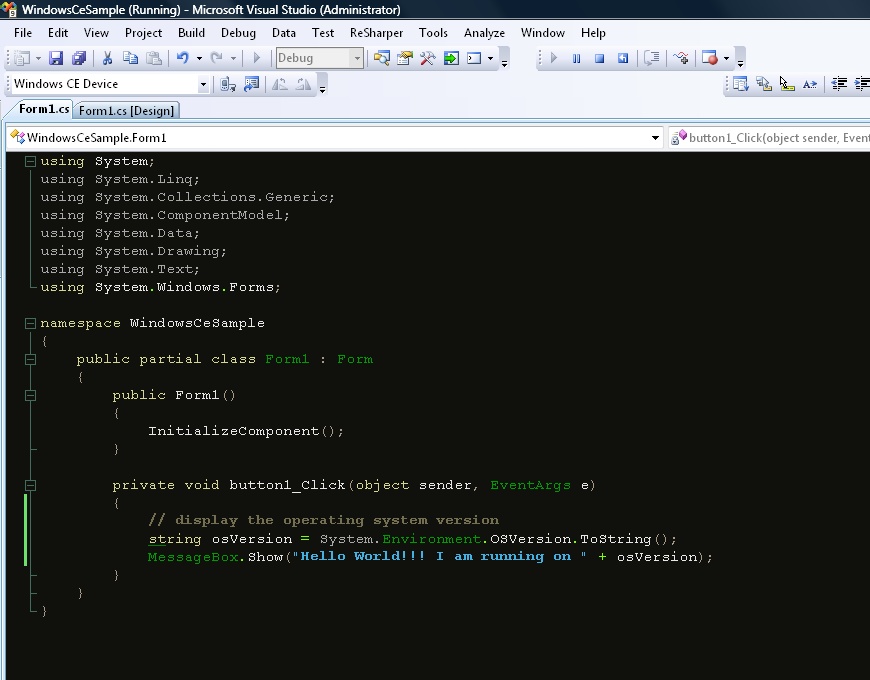The width and height of the screenshot is (870, 680).
Task: Open the Breakpoints window icon dropdown arrow
Action: coord(726,58)
